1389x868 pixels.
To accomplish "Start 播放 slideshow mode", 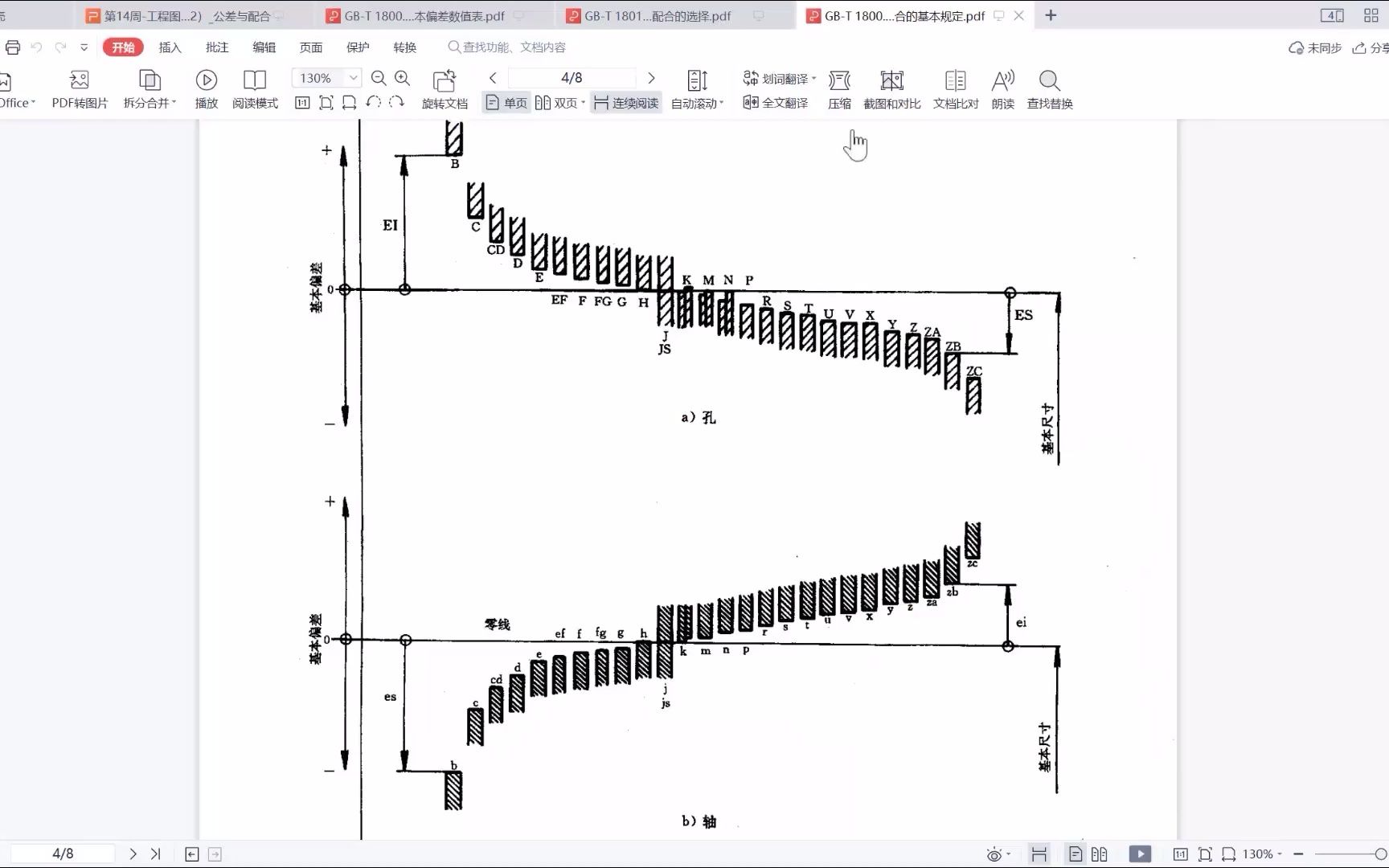I will (x=207, y=89).
